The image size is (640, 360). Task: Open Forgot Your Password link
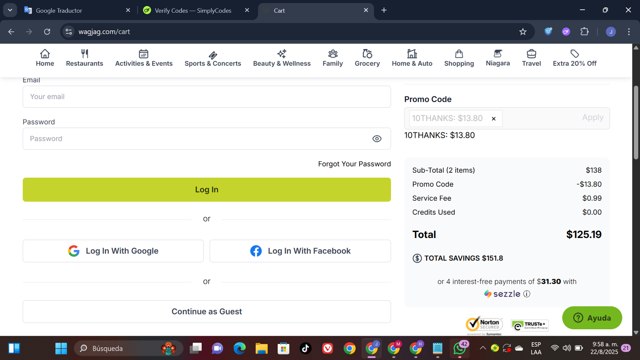coord(354,164)
